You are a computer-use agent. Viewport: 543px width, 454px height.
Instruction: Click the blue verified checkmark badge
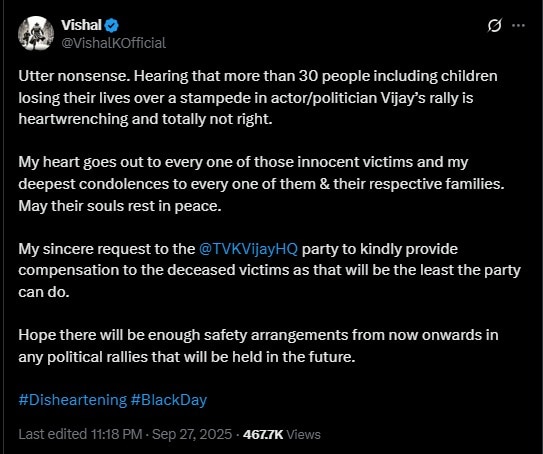112,25
